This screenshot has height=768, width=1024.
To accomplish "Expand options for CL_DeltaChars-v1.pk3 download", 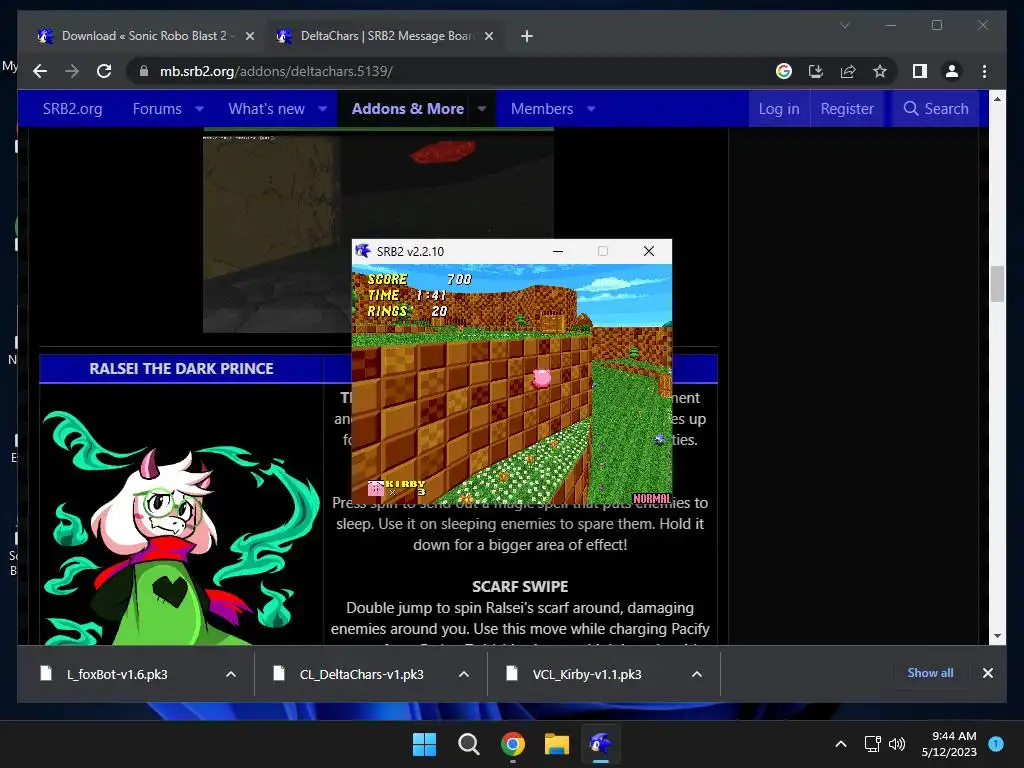I will (464, 674).
